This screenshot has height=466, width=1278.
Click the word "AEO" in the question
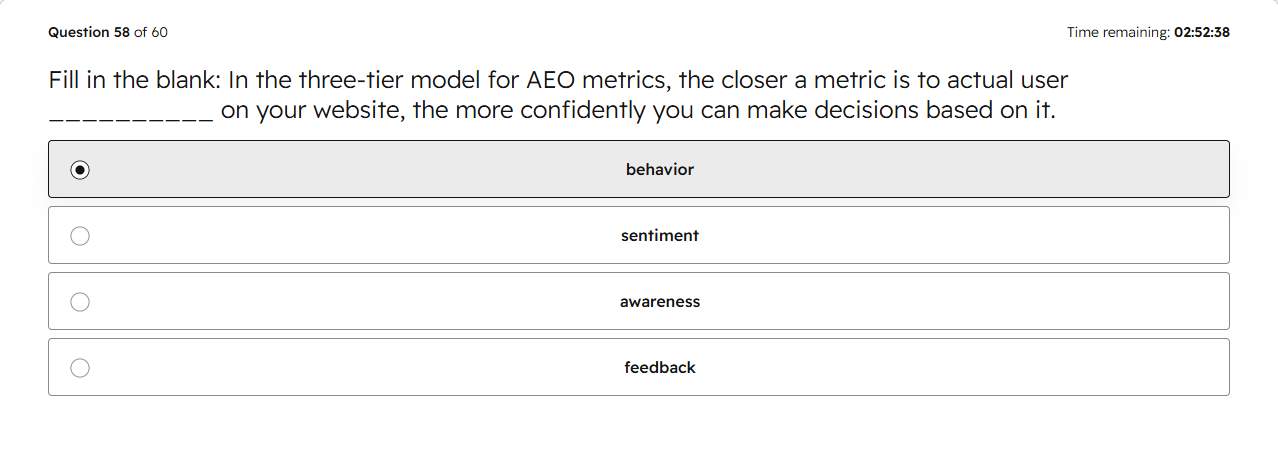pos(553,80)
